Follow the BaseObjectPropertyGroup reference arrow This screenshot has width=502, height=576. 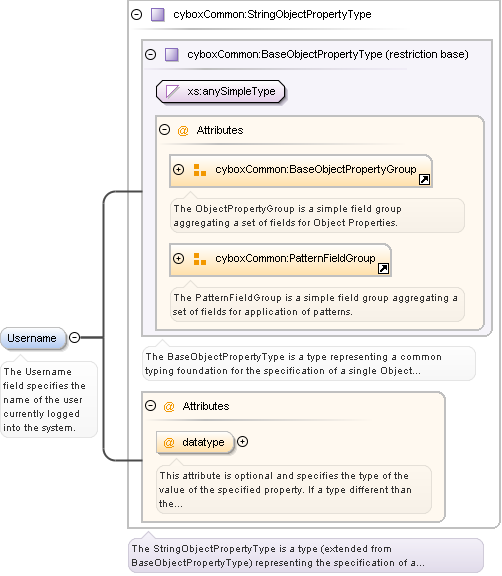[424, 180]
